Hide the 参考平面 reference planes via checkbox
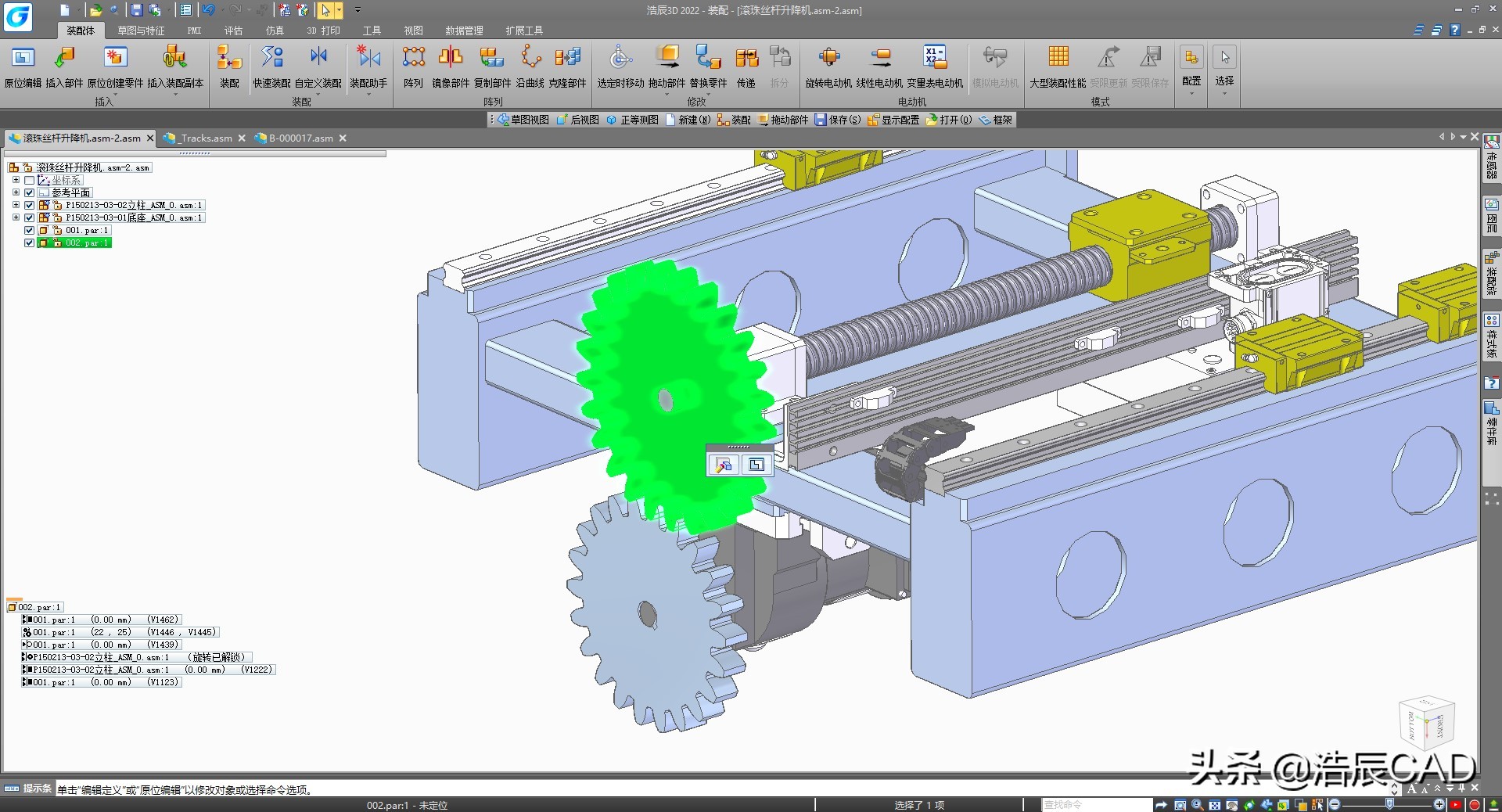This screenshot has width=1502, height=812. pyautogui.click(x=30, y=192)
